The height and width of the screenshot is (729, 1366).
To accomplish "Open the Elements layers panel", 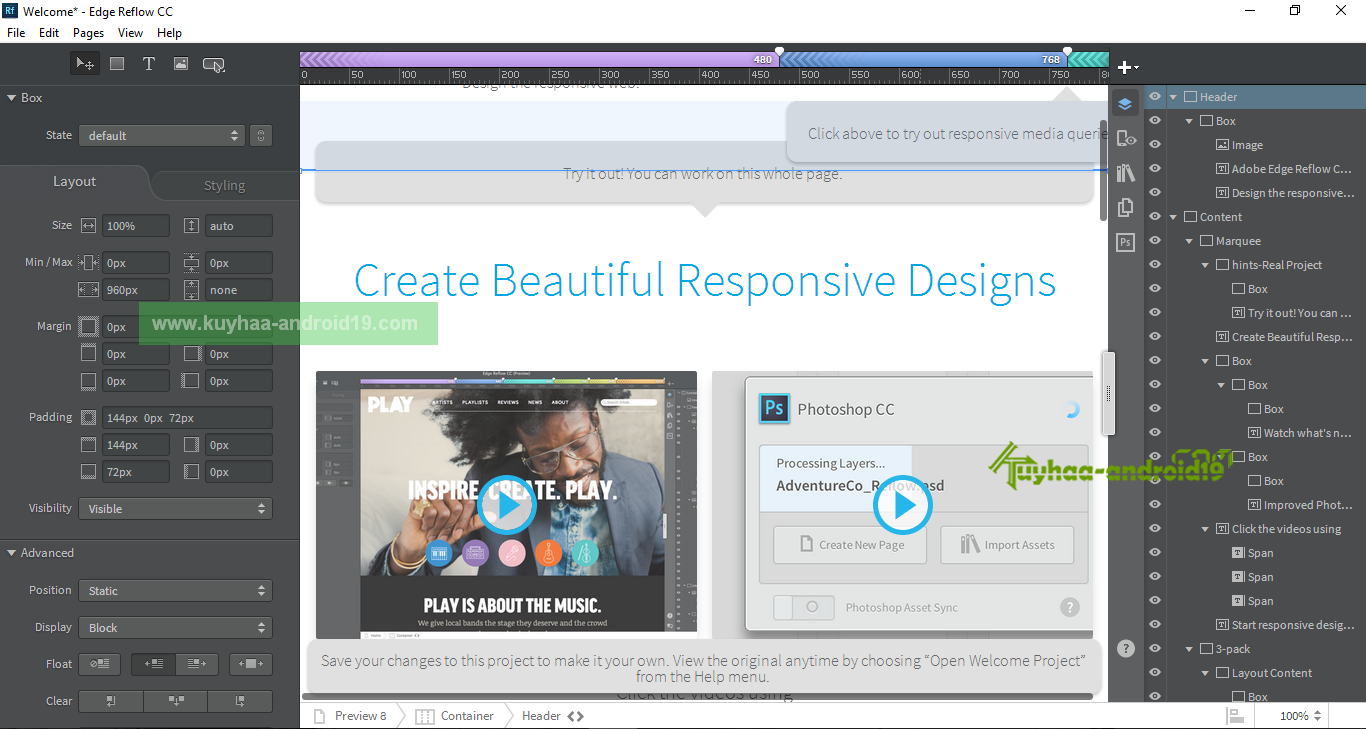I will point(1125,104).
